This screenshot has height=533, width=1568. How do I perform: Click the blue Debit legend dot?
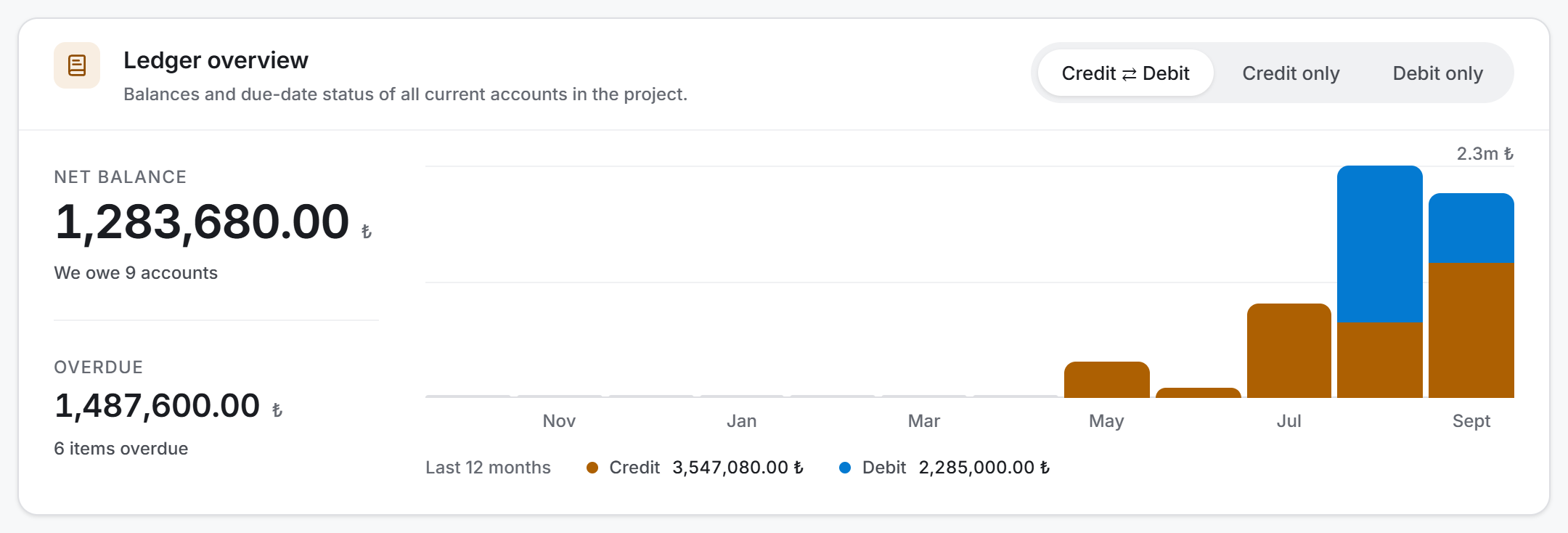click(x=845, y=468)
